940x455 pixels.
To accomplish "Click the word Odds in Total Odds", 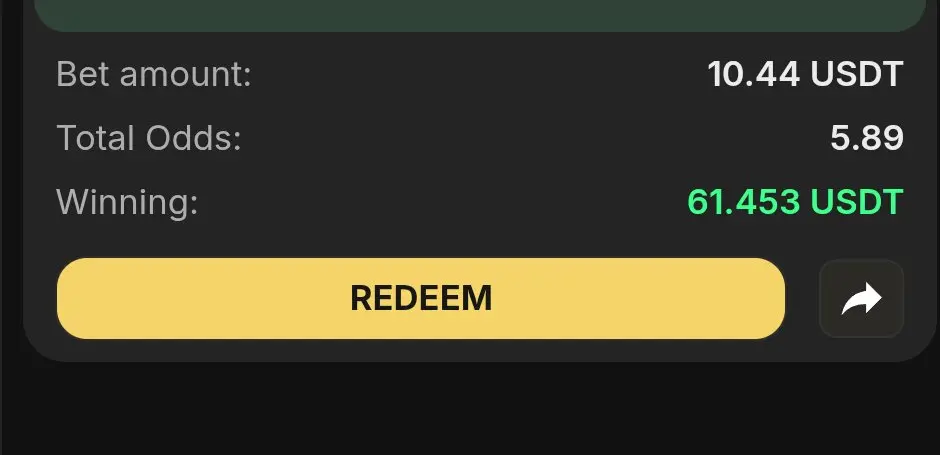I will click(x=193, y=138).
